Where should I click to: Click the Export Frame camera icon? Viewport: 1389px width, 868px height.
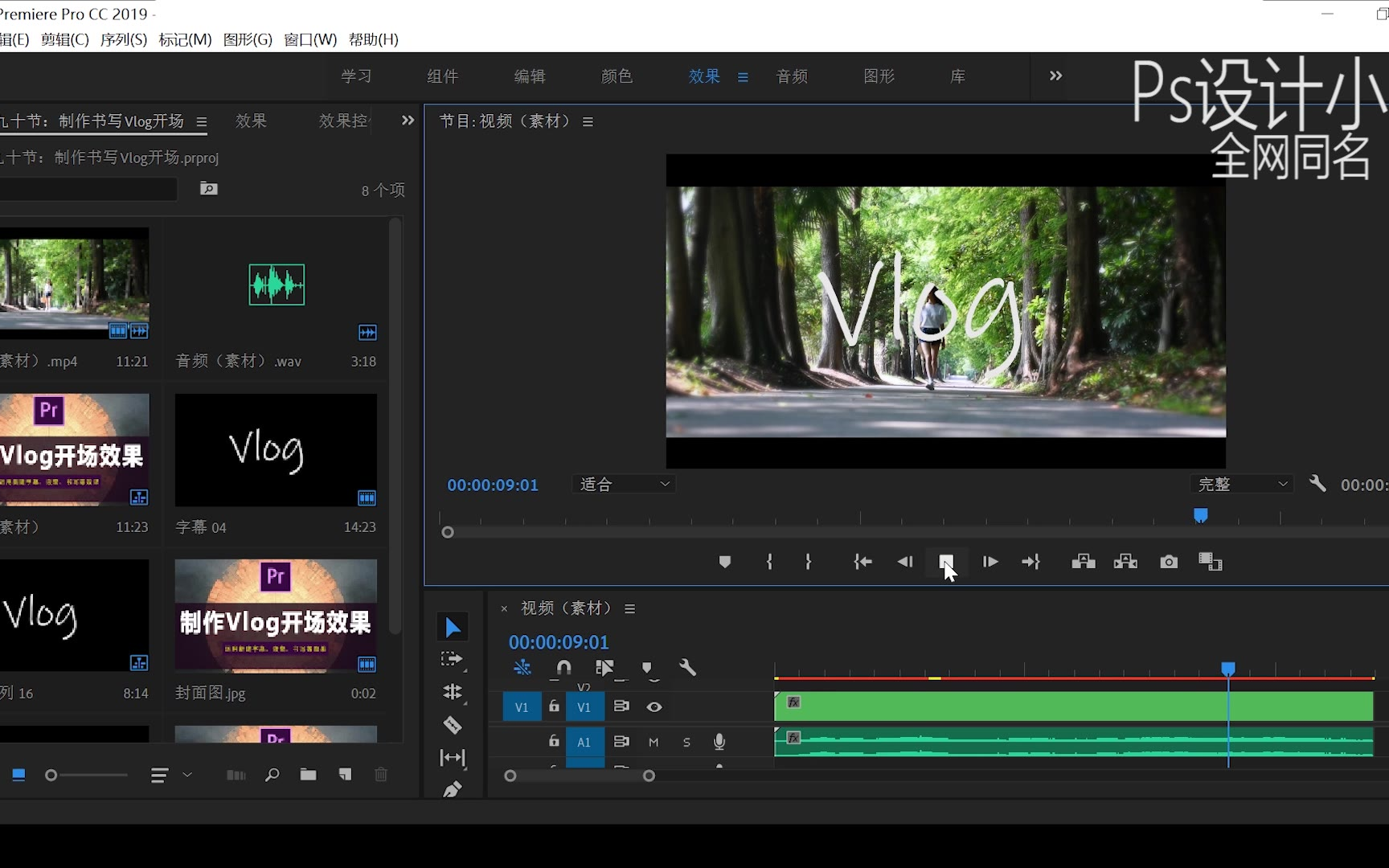click(x=1169, y=562)
